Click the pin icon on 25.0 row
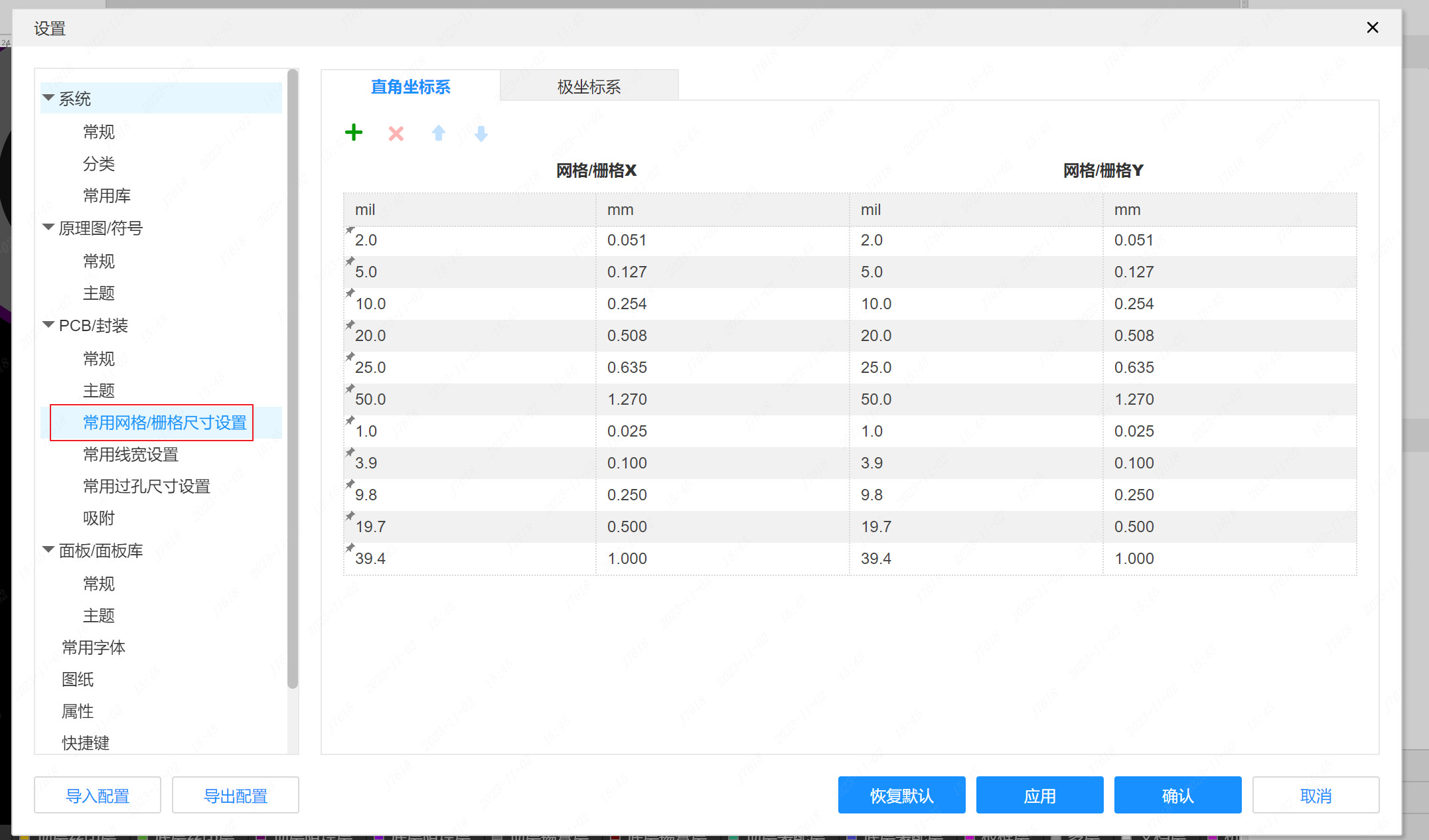The image size is (1429, 840). coord(350,358)
